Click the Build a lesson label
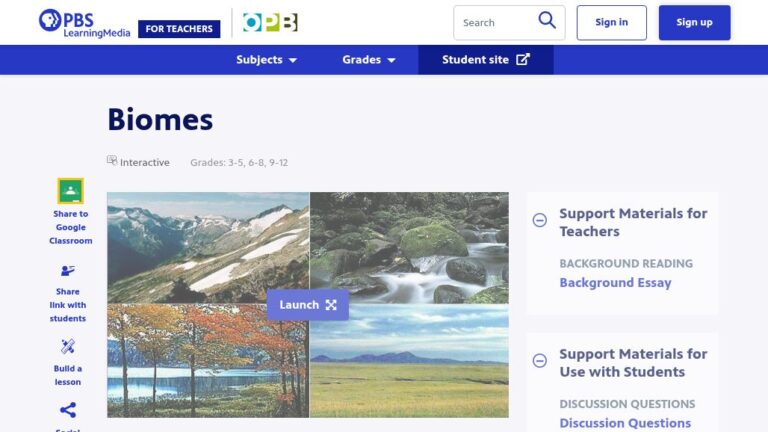 pos(68,375)
